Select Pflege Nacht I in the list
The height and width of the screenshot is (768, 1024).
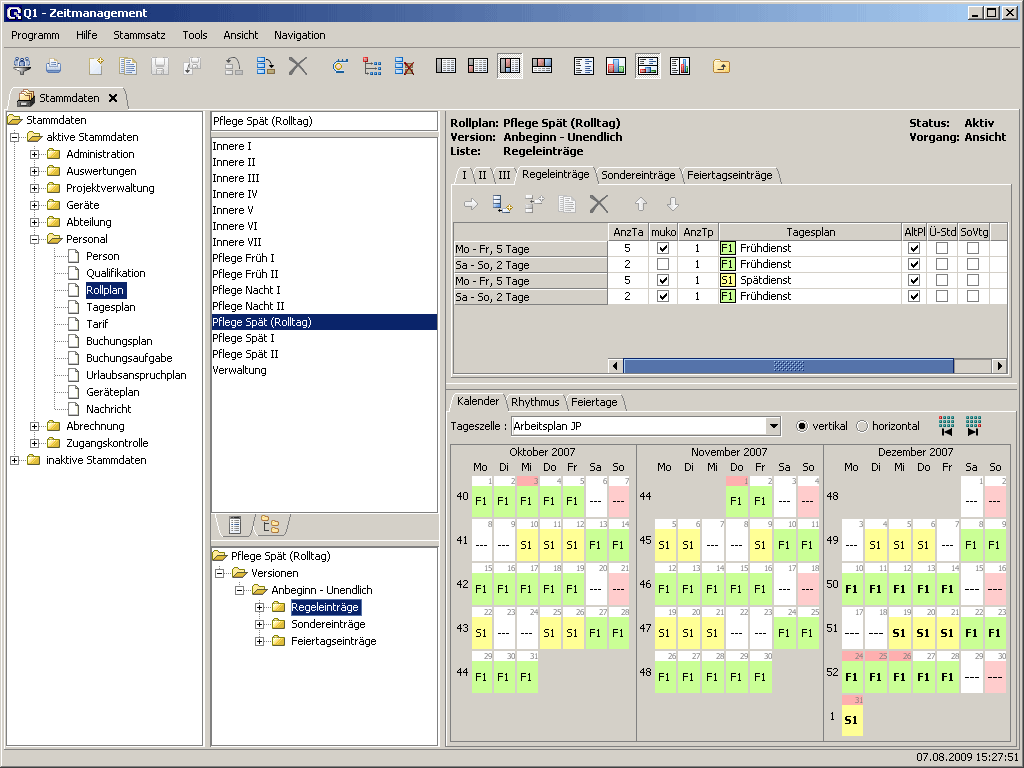click(x=248, y=290)
